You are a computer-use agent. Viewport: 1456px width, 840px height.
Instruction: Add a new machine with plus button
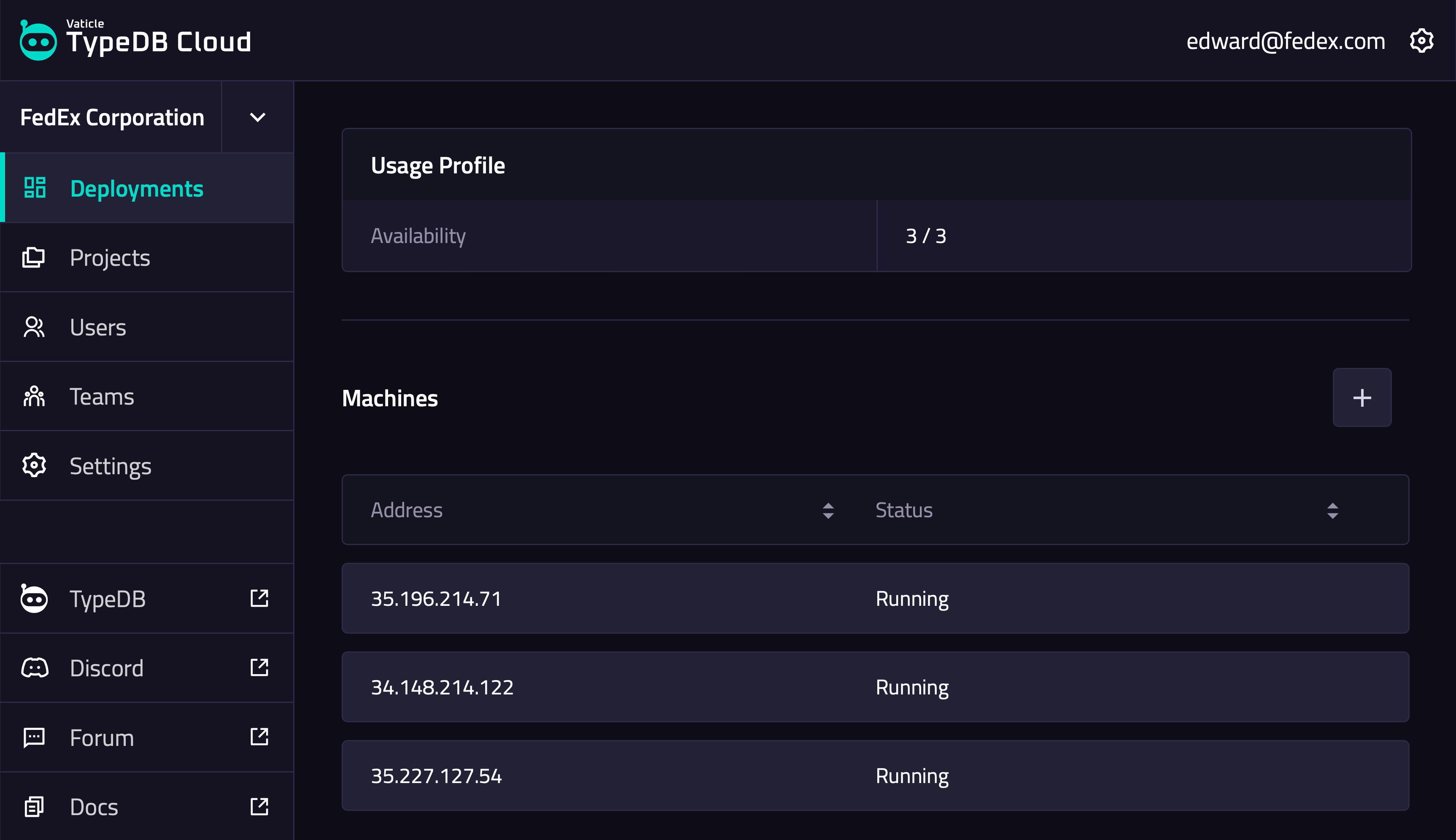(x=1362, y=397)
